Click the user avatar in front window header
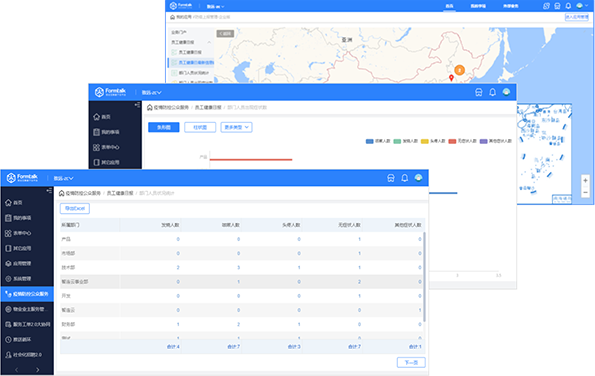The height and width of the screenshot is (376, 595). 418,178
